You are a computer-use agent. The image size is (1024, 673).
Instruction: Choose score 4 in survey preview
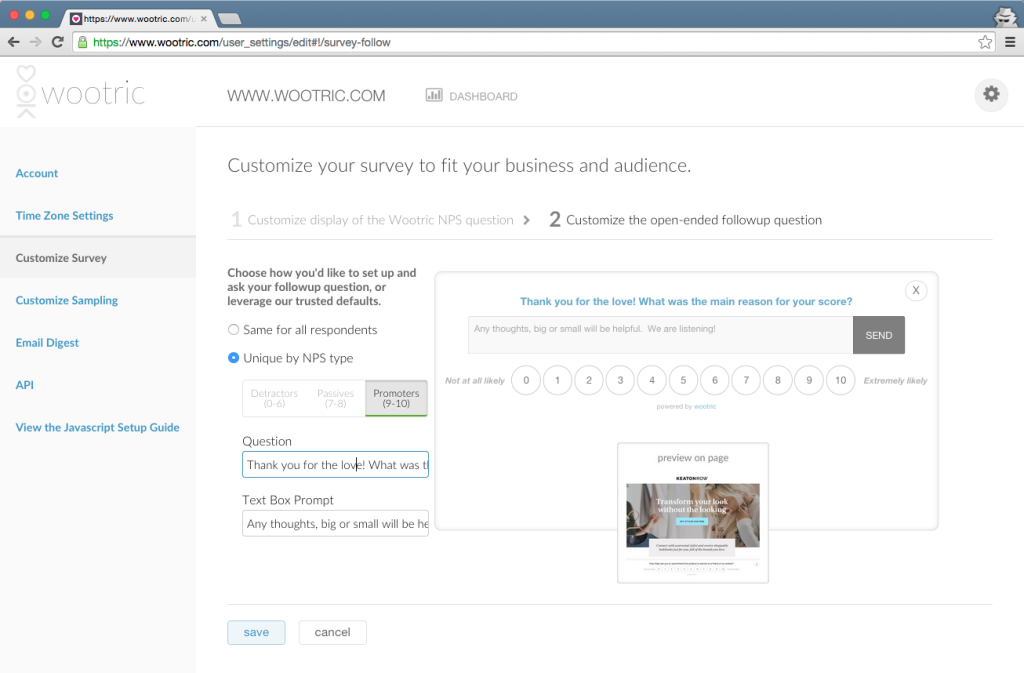(652, 381)
